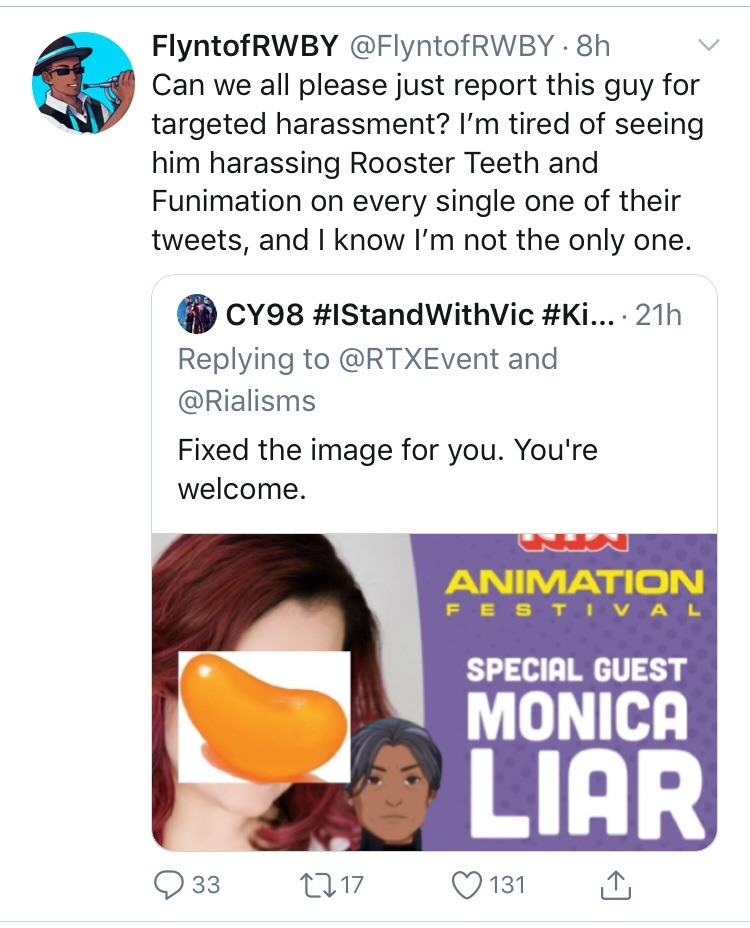The height and width of the screenshot is (928, 750).
Task: Open FlyntofRWBY's profile avatar picture
Action: pos(83,82)
